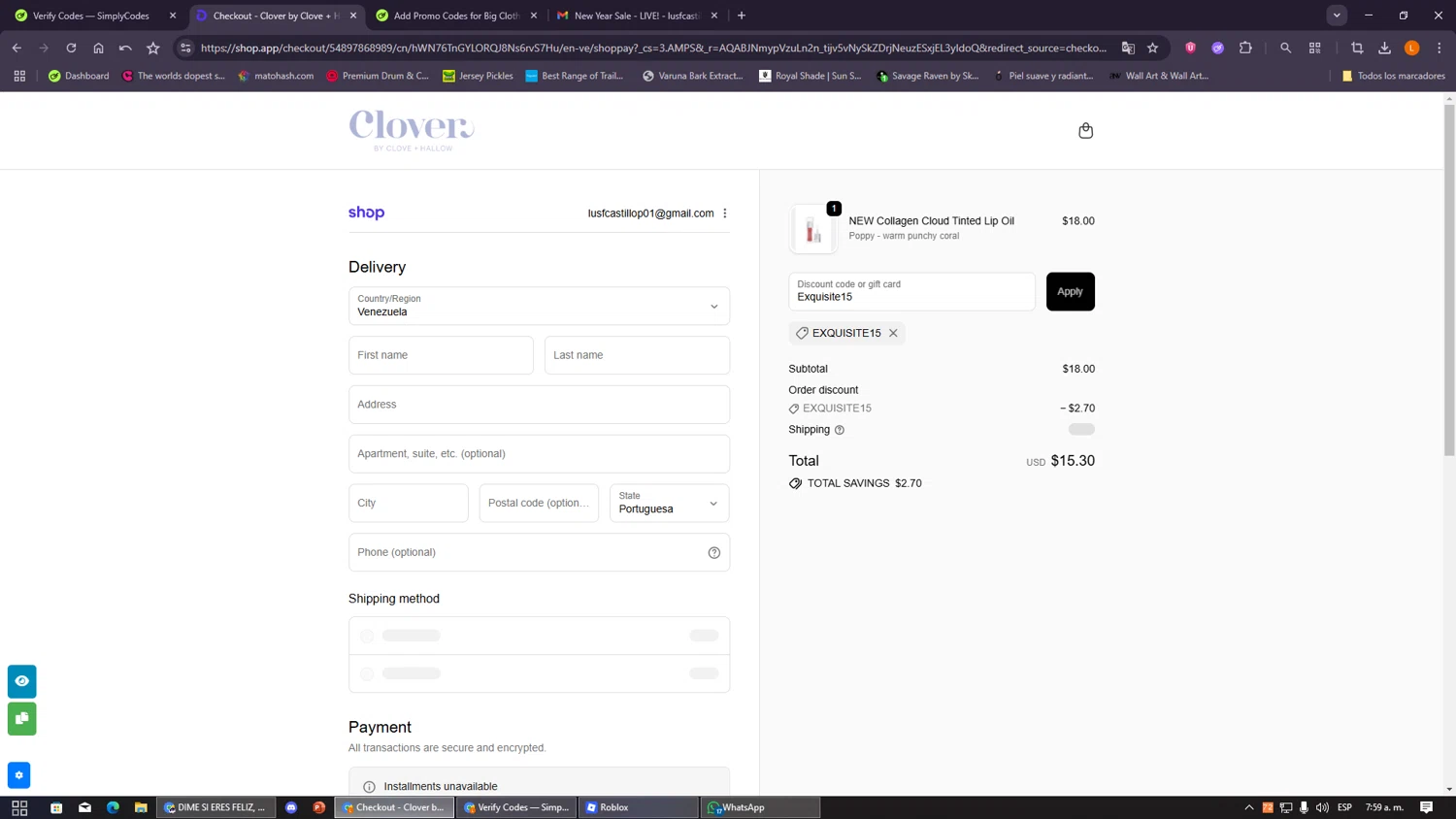1456x819 pixels.
Task: Click the City field
Action: [408, 503]
